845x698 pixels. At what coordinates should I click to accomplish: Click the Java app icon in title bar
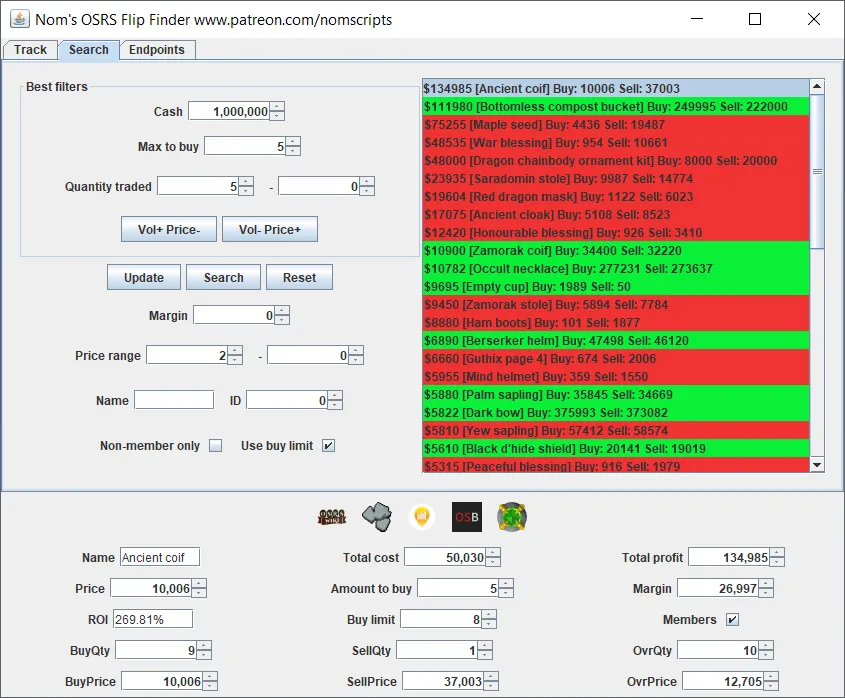pos(19,19)
